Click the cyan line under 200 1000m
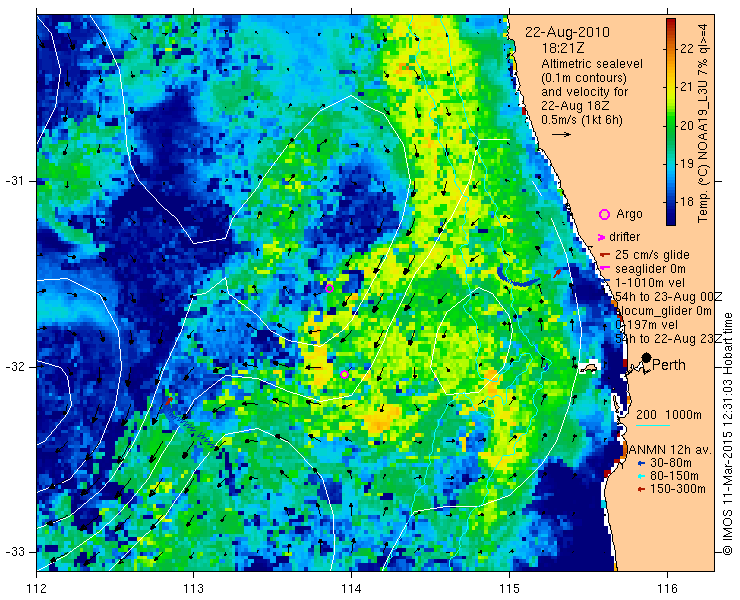 pyautogui.click(x=653, y=425)
